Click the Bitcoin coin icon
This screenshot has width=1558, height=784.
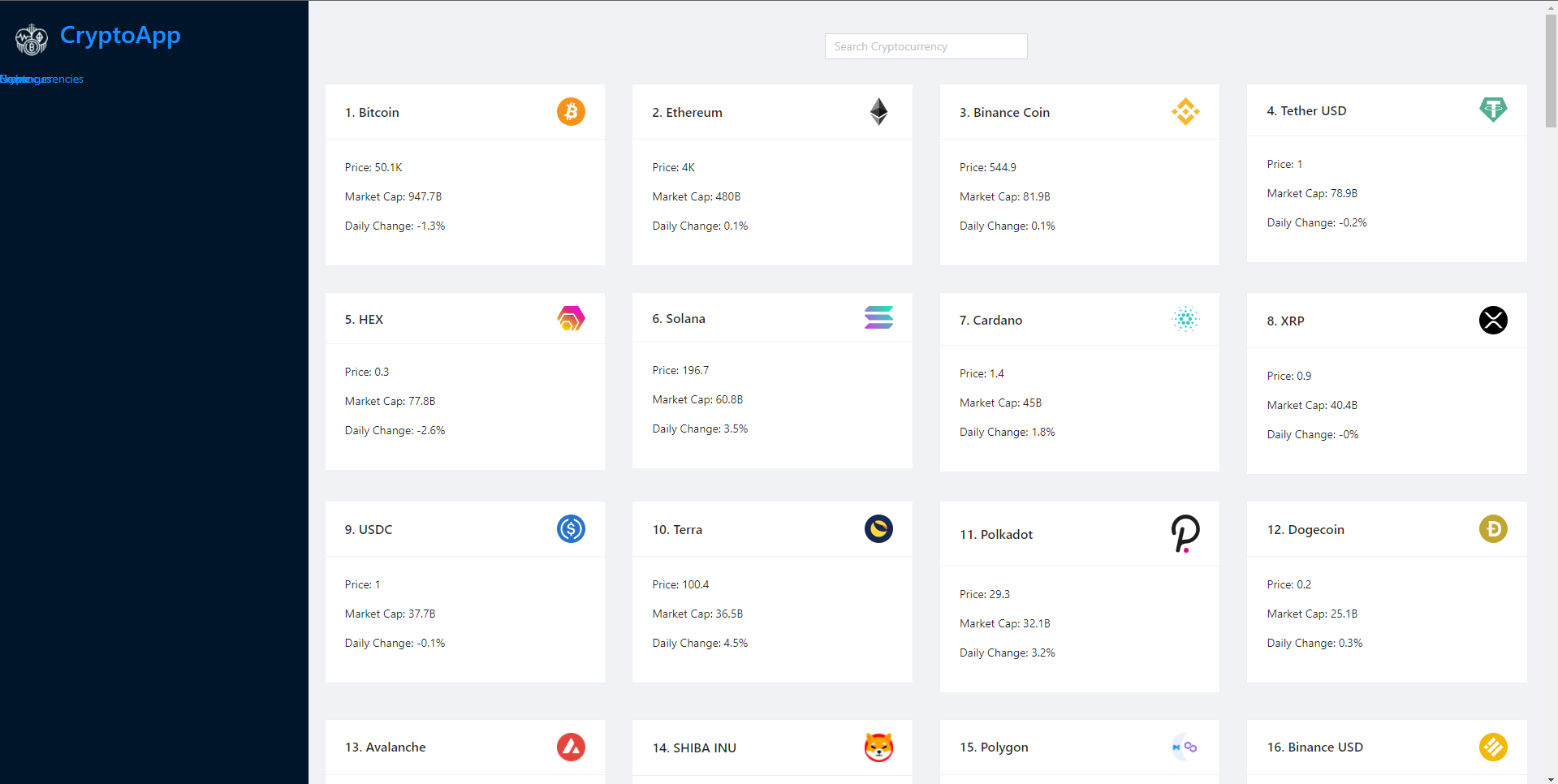(571, 111)
